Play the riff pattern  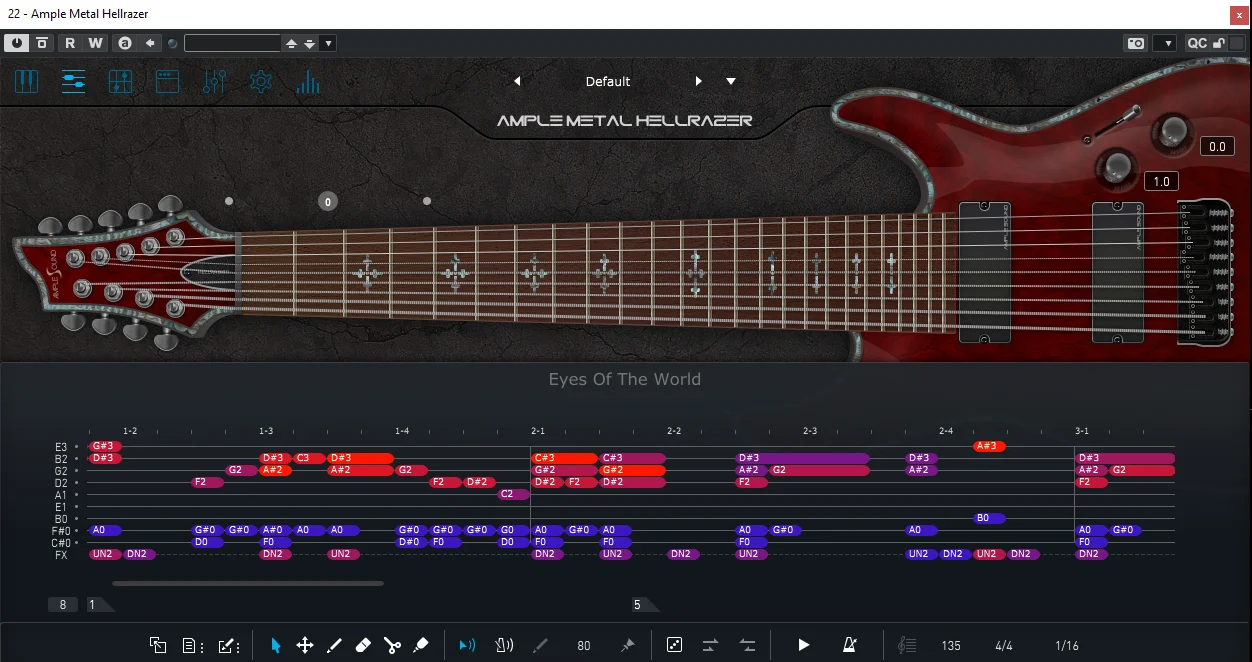pyautogui.click(x=804, y=645)
